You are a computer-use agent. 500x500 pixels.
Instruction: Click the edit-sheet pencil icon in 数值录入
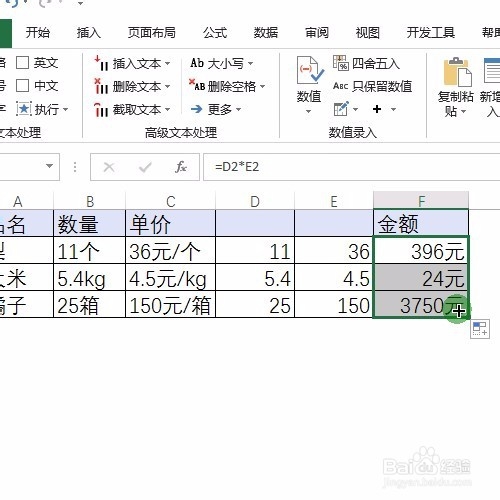coord(341,109)
